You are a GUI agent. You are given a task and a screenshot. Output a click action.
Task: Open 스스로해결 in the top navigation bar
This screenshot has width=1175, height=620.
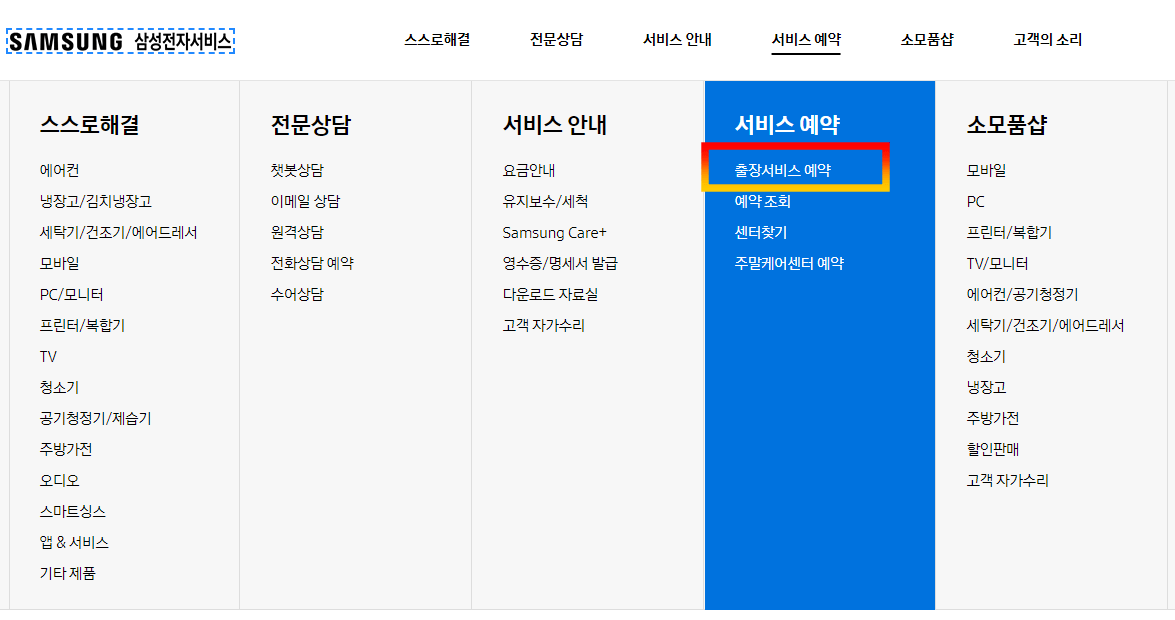point(437,40)
